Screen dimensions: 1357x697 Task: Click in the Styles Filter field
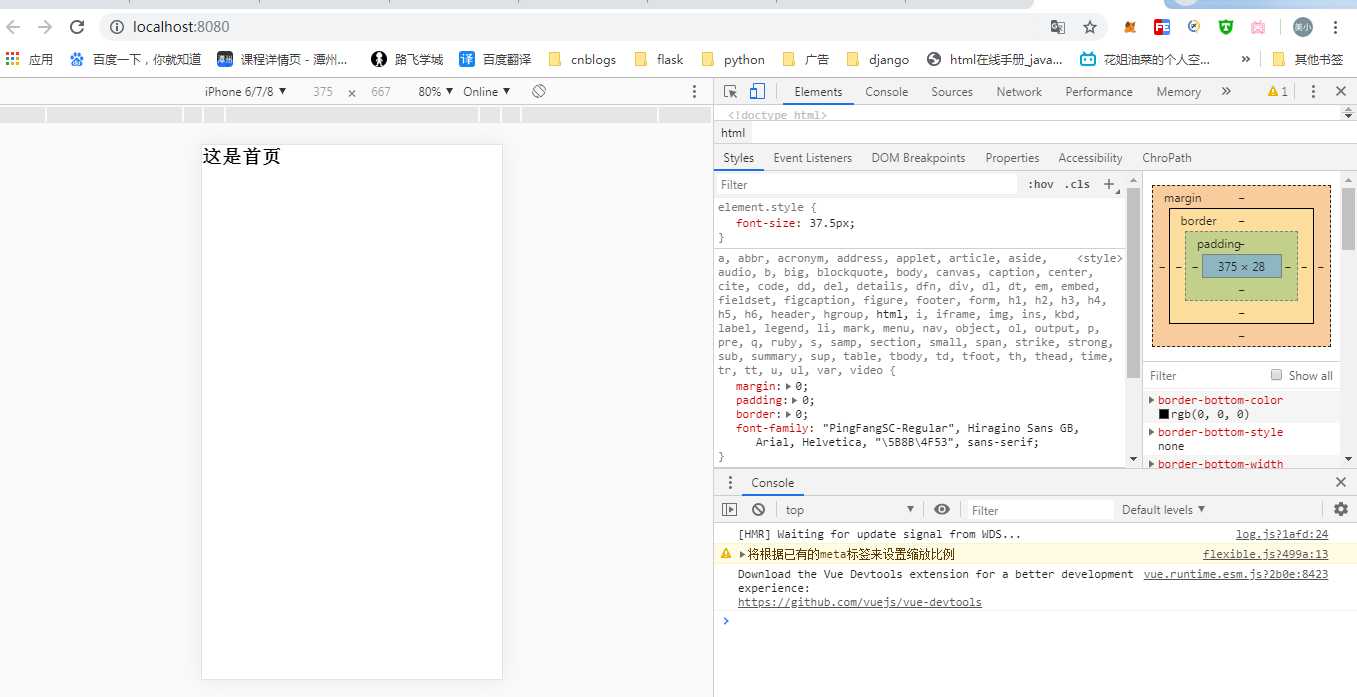click(867, 184)
